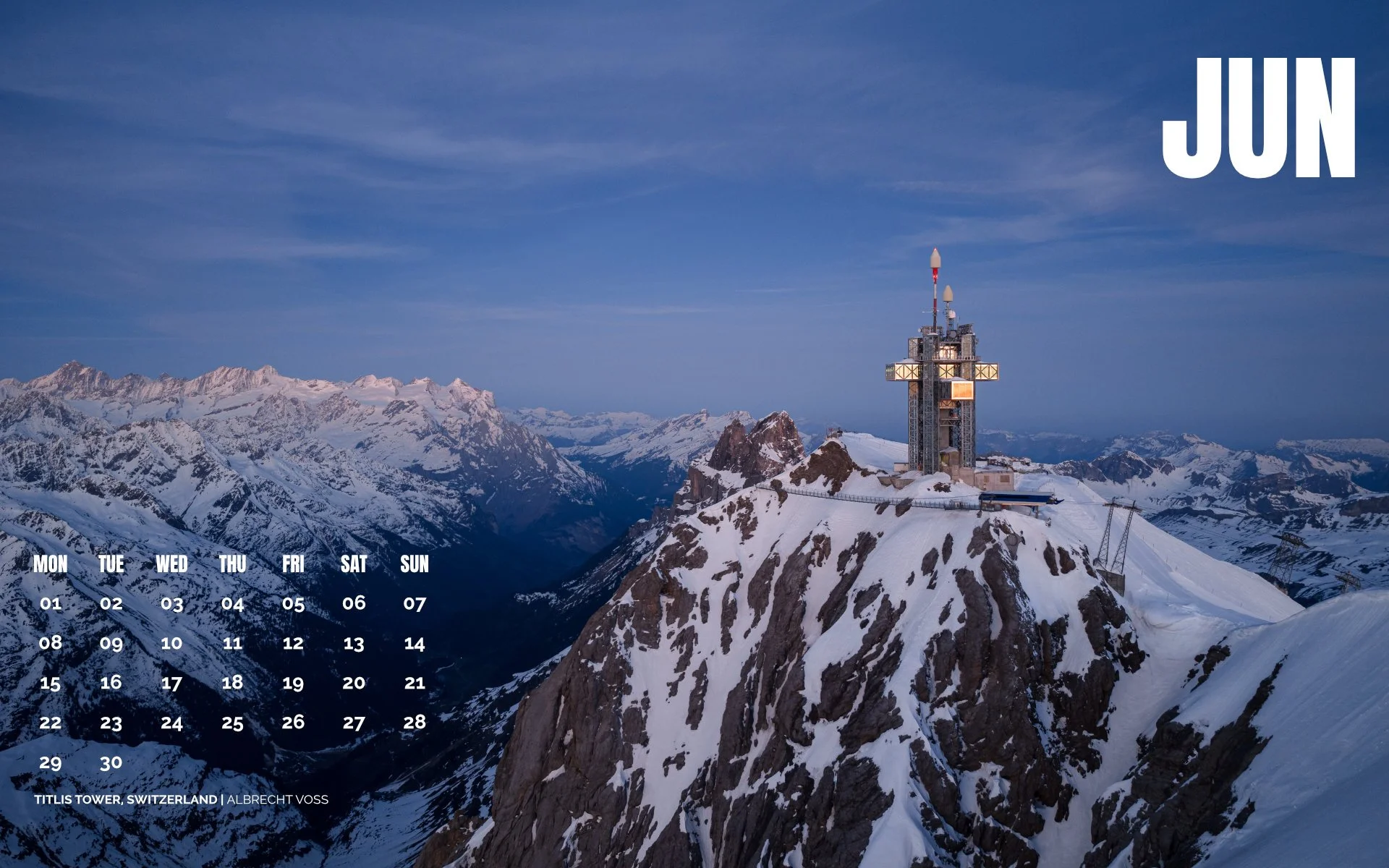
Task: Click date 18 in the calendar
Action: click(x=232, y=682)
